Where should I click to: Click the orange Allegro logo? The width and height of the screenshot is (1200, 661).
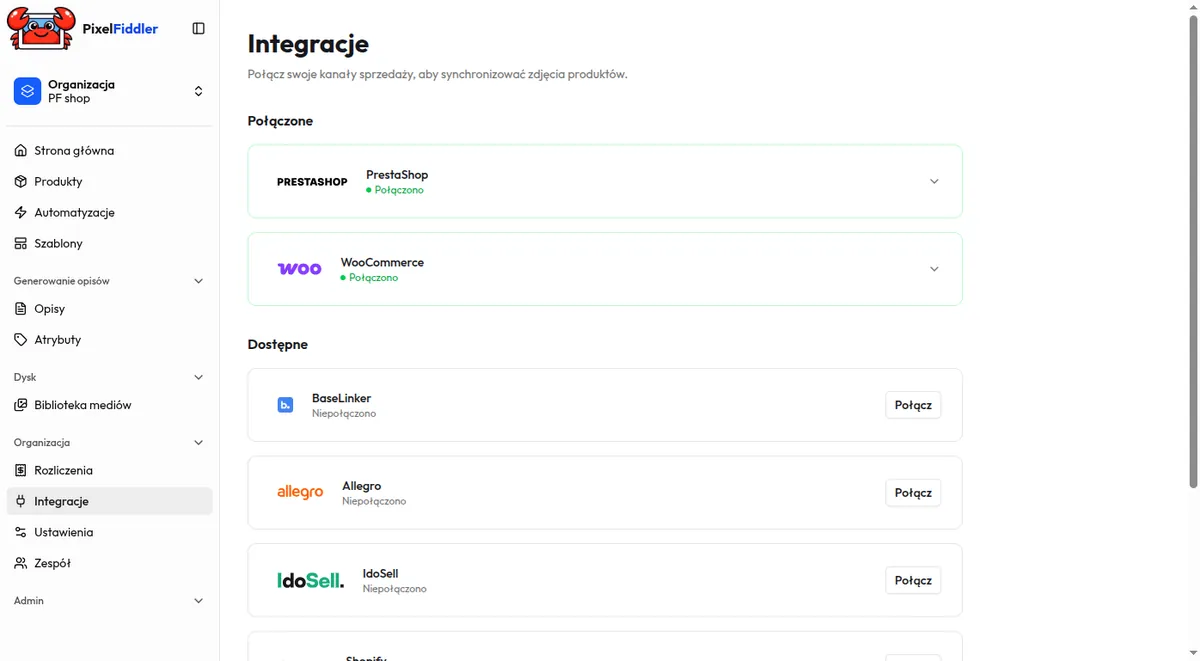(x=300, y=492)
